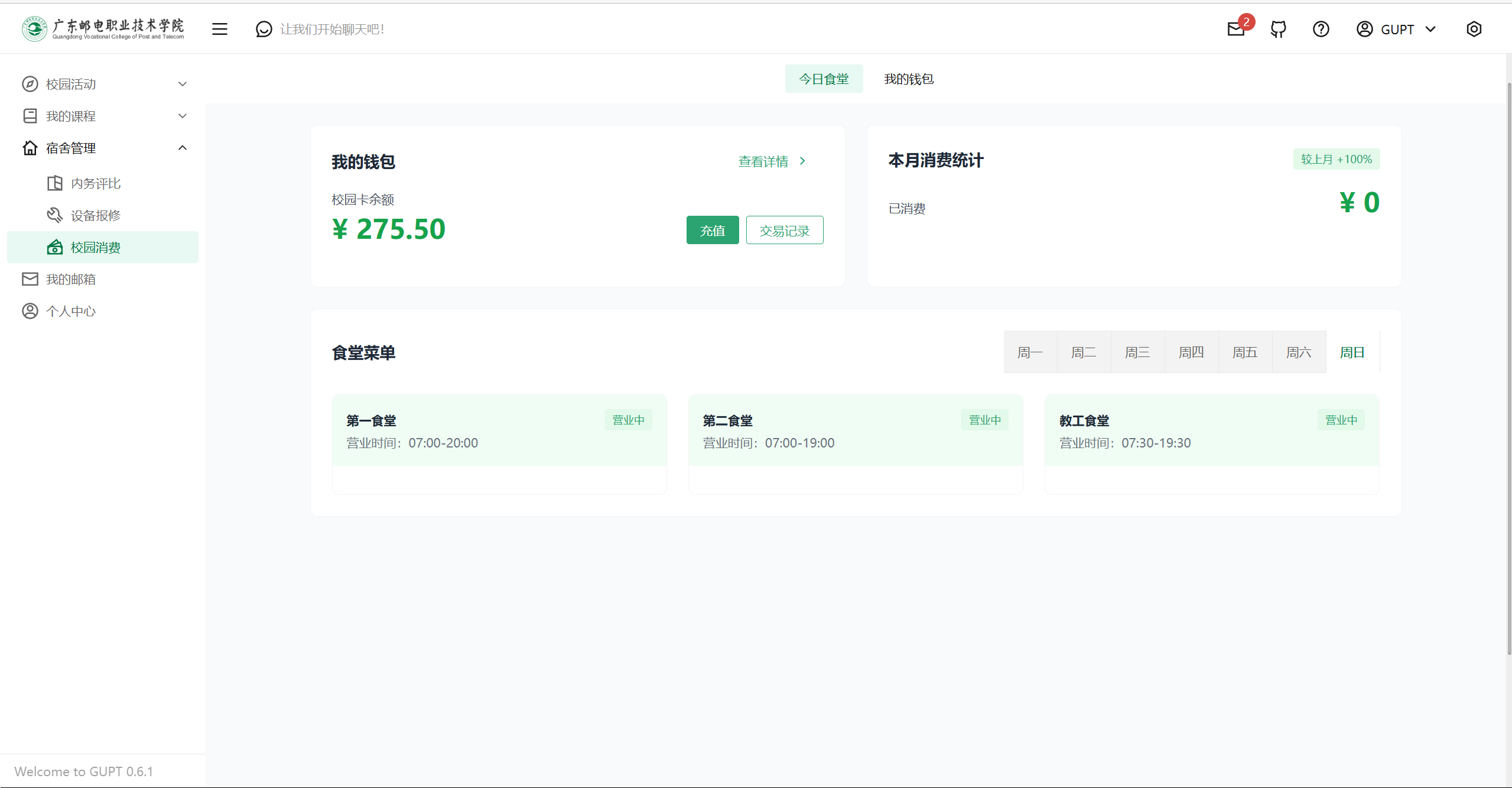Select the 设备报修 wrench icon
The height and width of the screenshot is (788, 1512).
(x=54, y=215)
